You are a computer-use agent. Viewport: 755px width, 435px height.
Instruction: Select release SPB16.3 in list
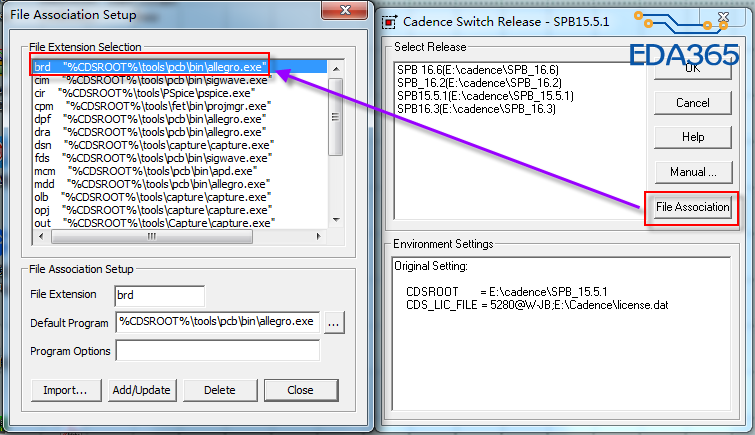tap(476, 109)
